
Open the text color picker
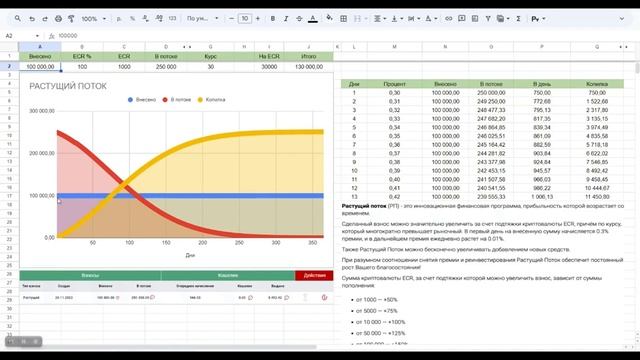pos(313,19)
